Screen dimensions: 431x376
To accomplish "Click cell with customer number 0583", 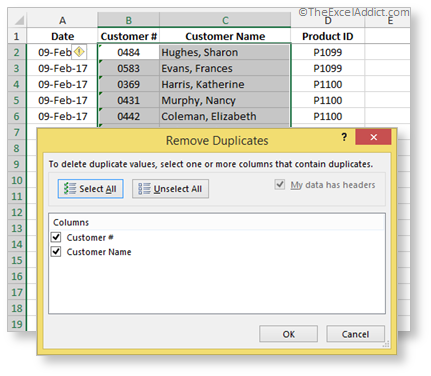I will pyautogui.click(x=129, y=68).
